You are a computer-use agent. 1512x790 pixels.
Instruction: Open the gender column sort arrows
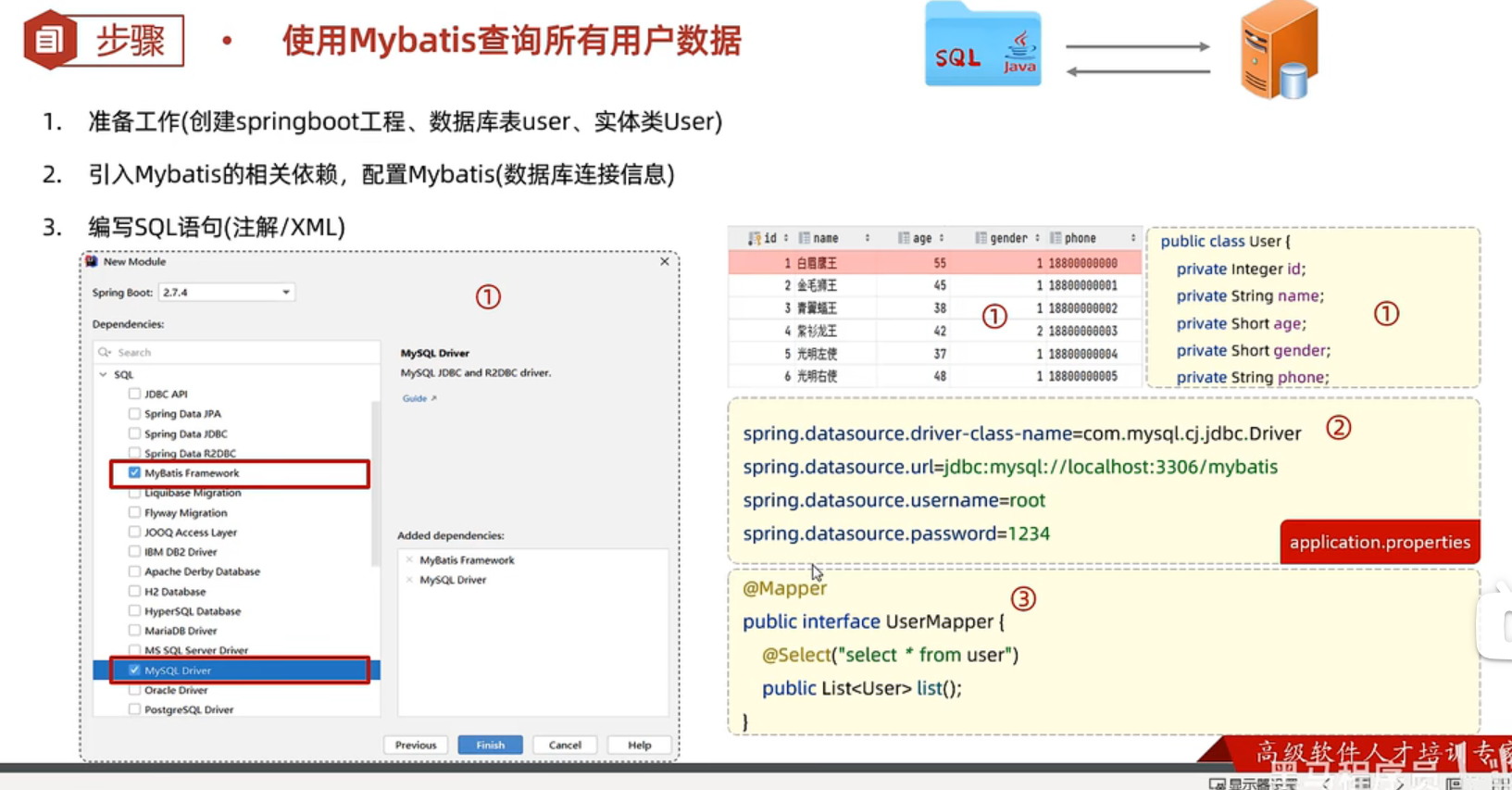[x=1037, y=239]
